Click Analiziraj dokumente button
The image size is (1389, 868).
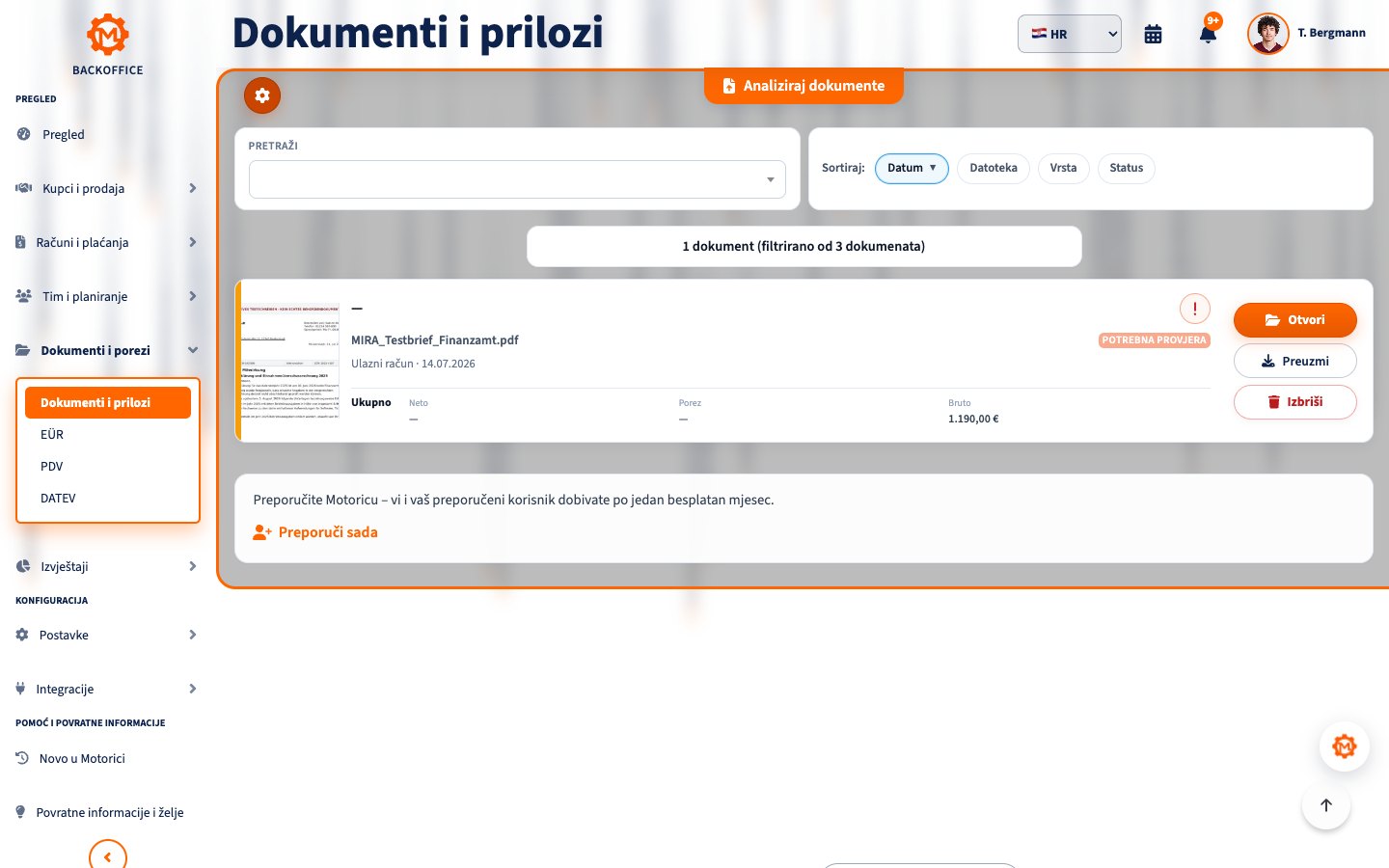pos(803,86)
